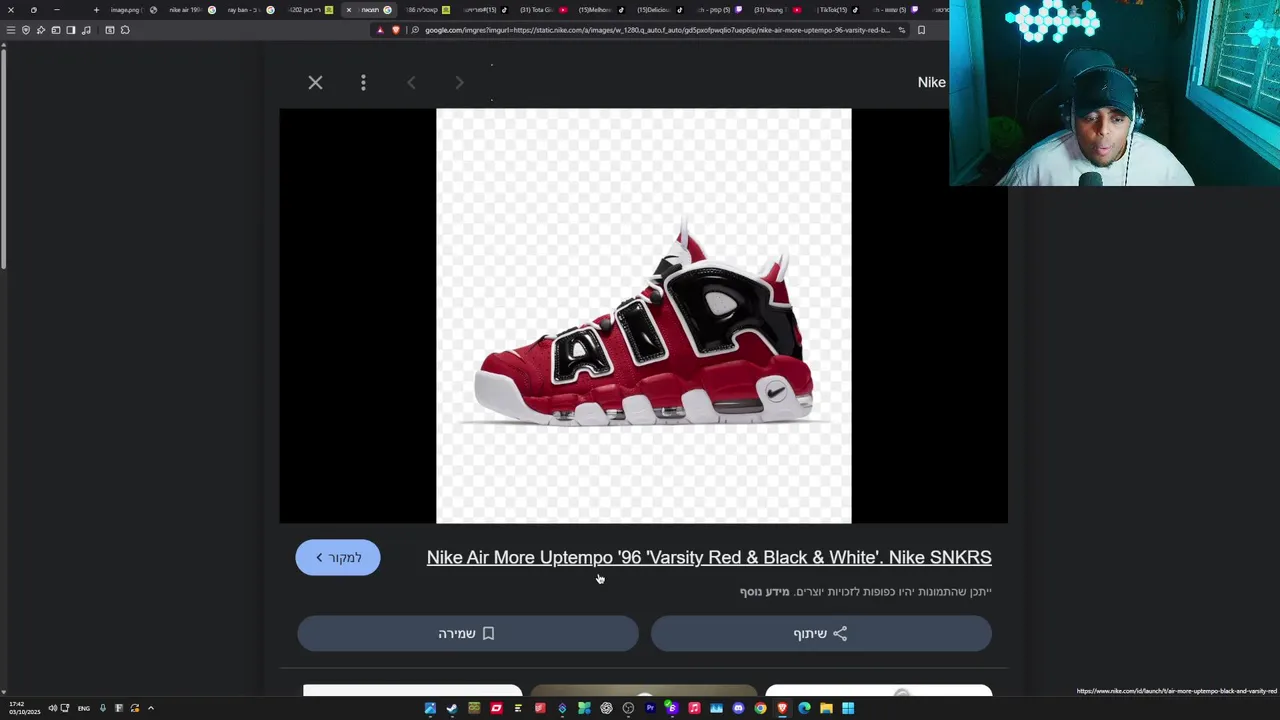Open Steam from the taskbar
Viewport: 1280px width, 720px height.
[452, 708]
